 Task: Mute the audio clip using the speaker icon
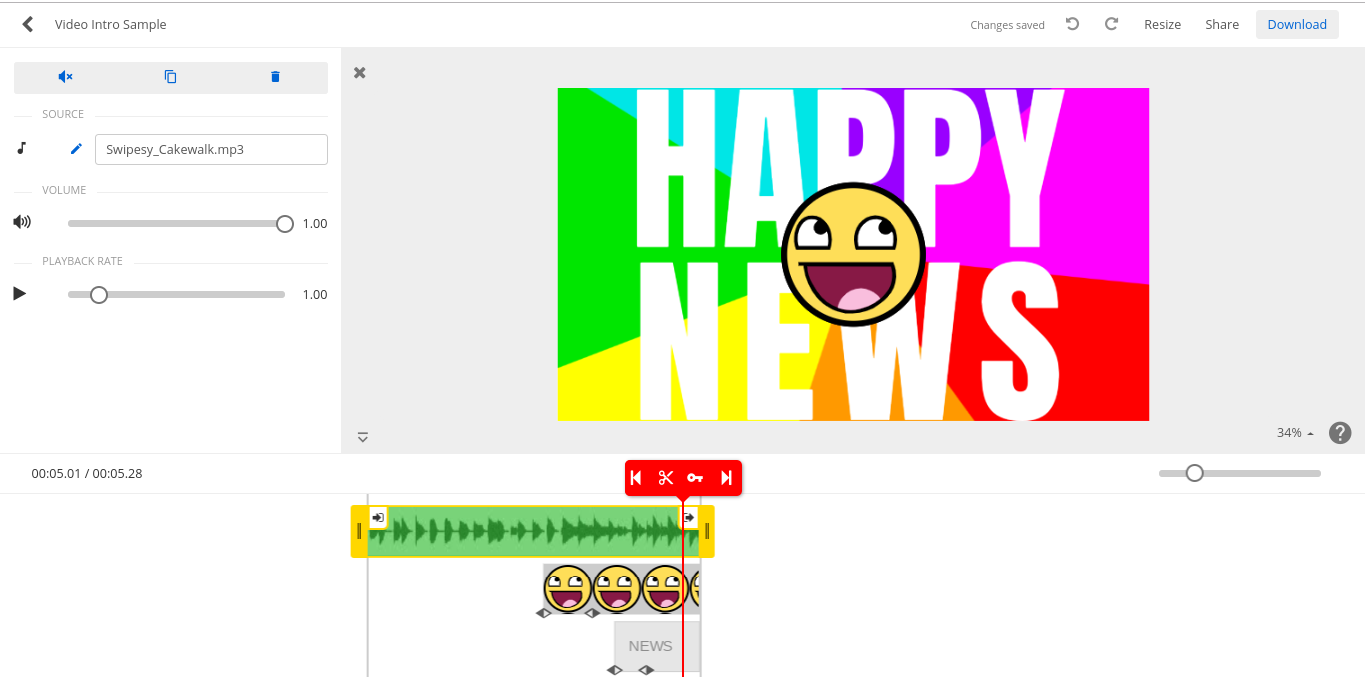66,77
